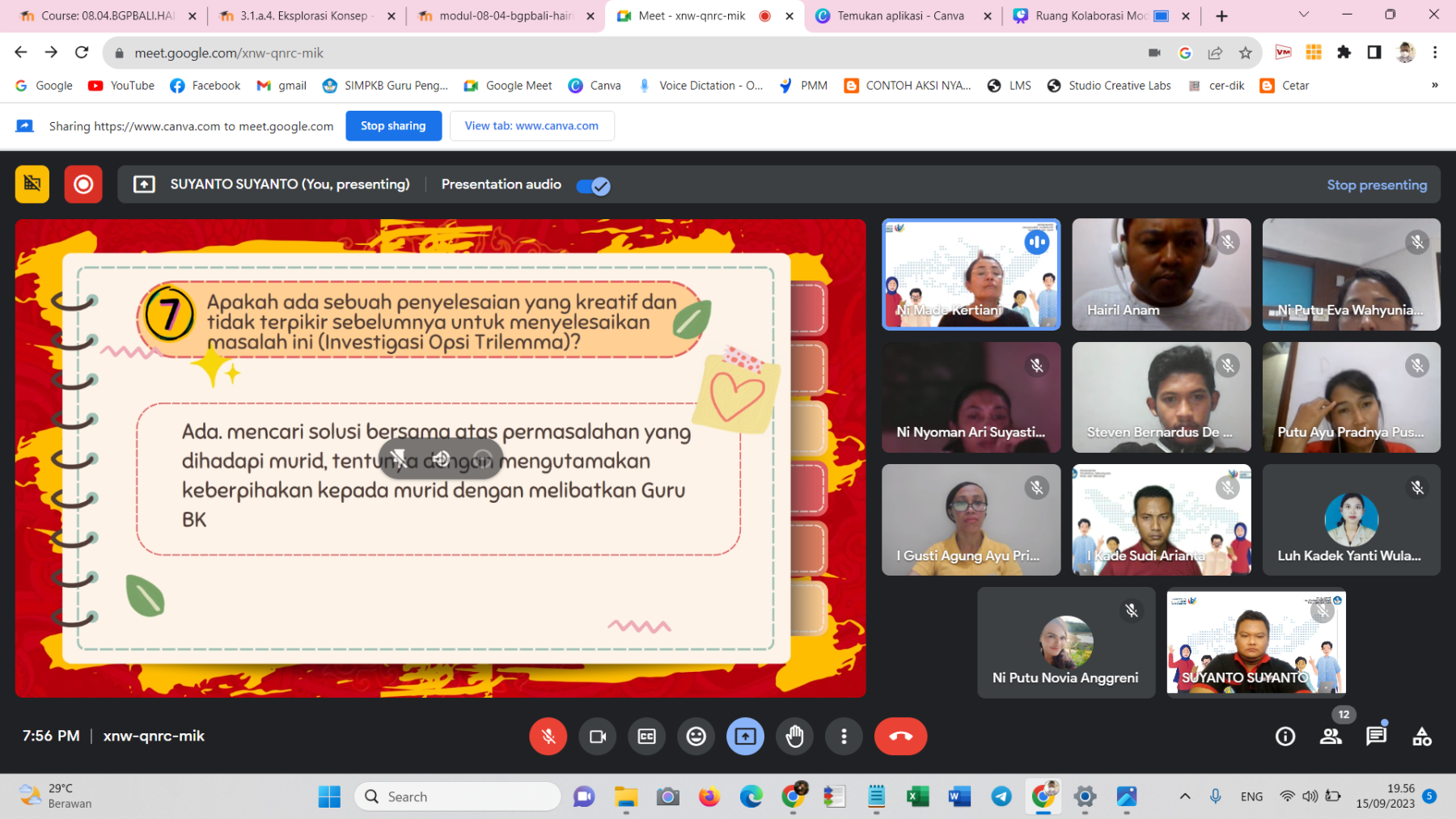Turn on closed captions
Image resolution: width=1456 pixels, height=819 pixels.
click(x=646, y=737)
